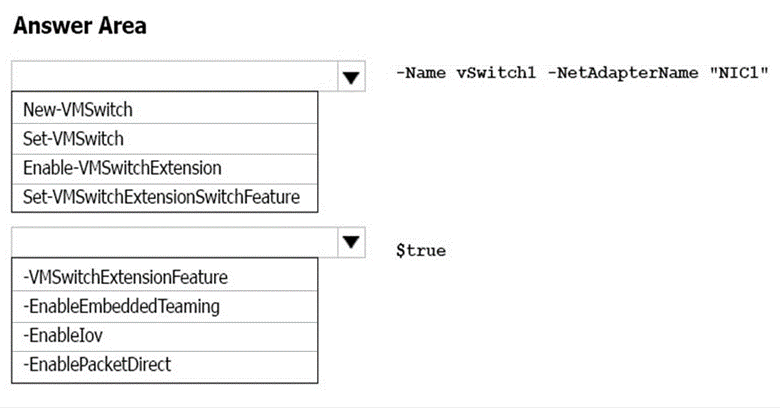Choose -EnableEmbeddedTeaming from the list

click(121, 306)
